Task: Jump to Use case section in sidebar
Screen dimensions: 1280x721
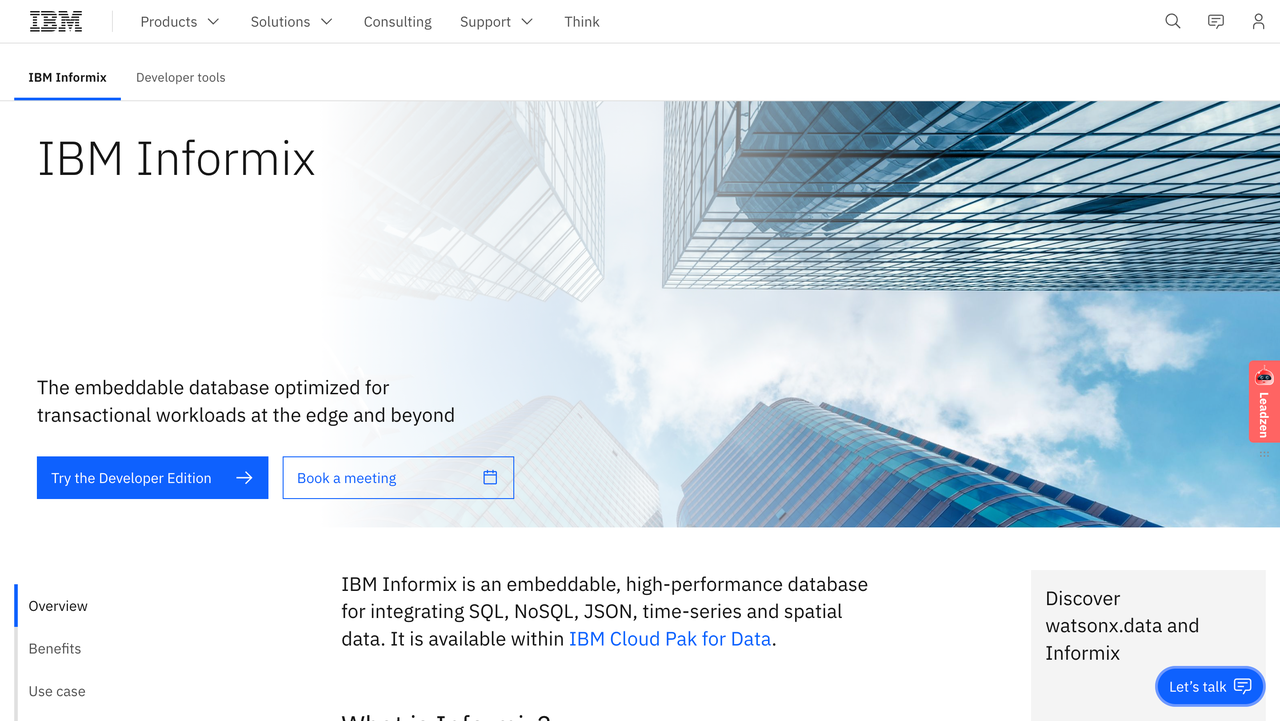Action: pos(57,691)
